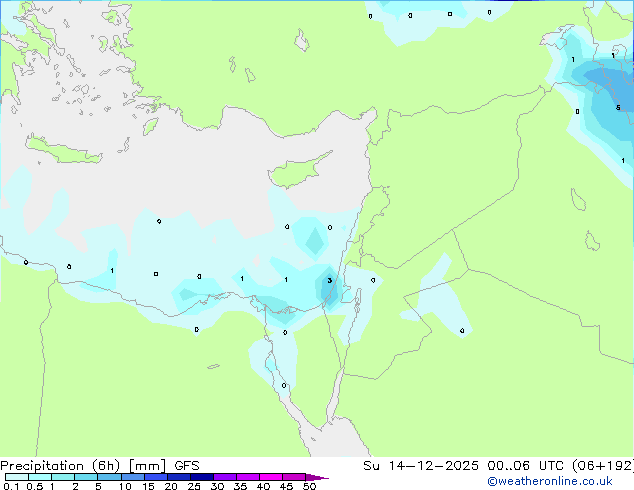Pick the 15–20 mm legend swatch
The image size is (634, 490).
(x=156, y=477)
